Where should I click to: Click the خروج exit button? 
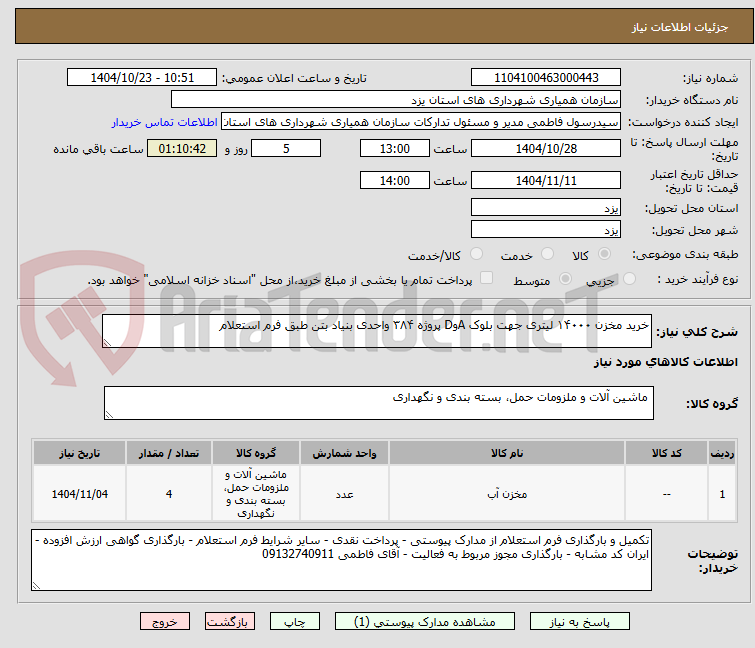pyautogui.click(x=165, y=622)
